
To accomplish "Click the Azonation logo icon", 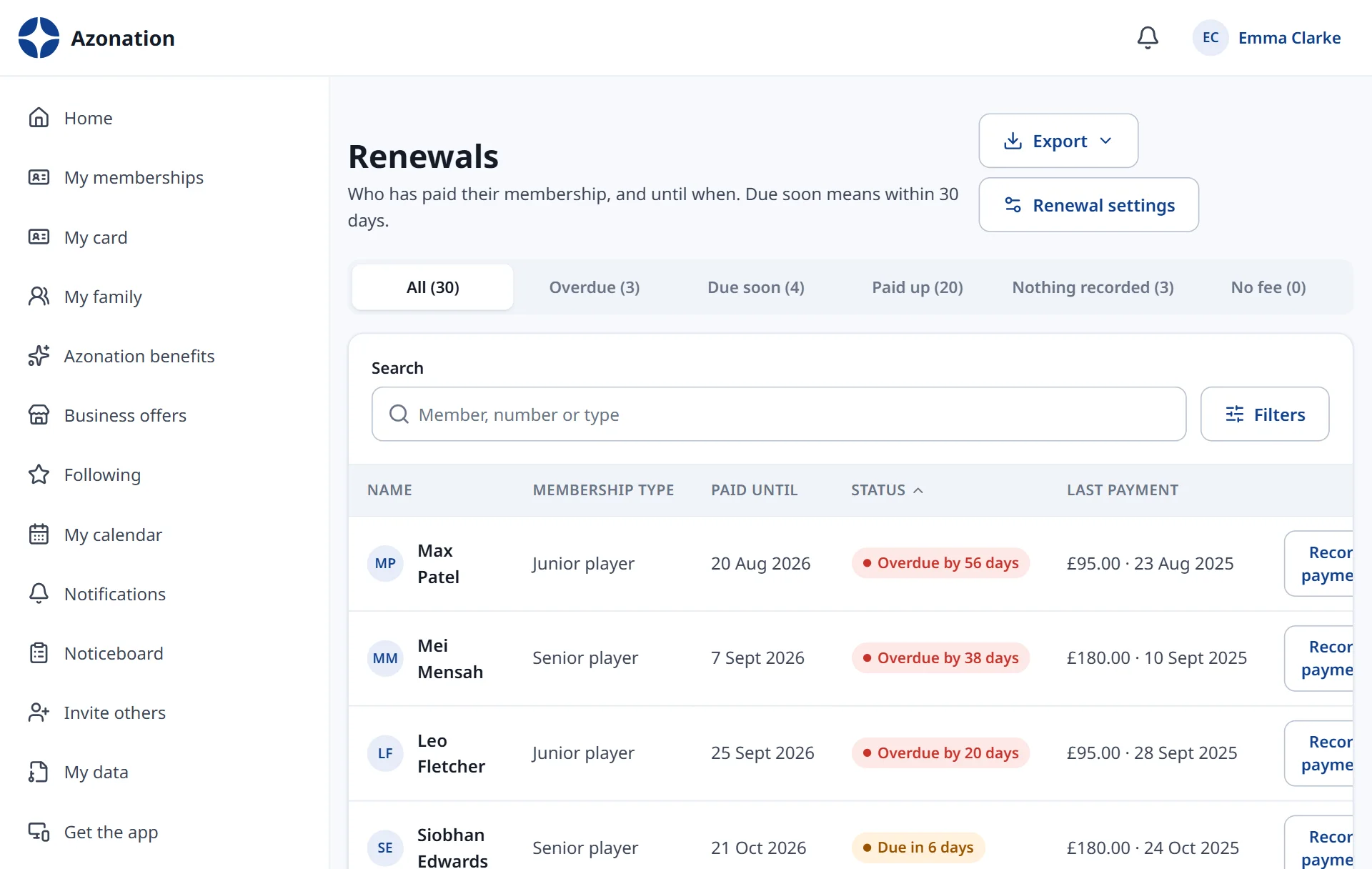I will 39,38.
